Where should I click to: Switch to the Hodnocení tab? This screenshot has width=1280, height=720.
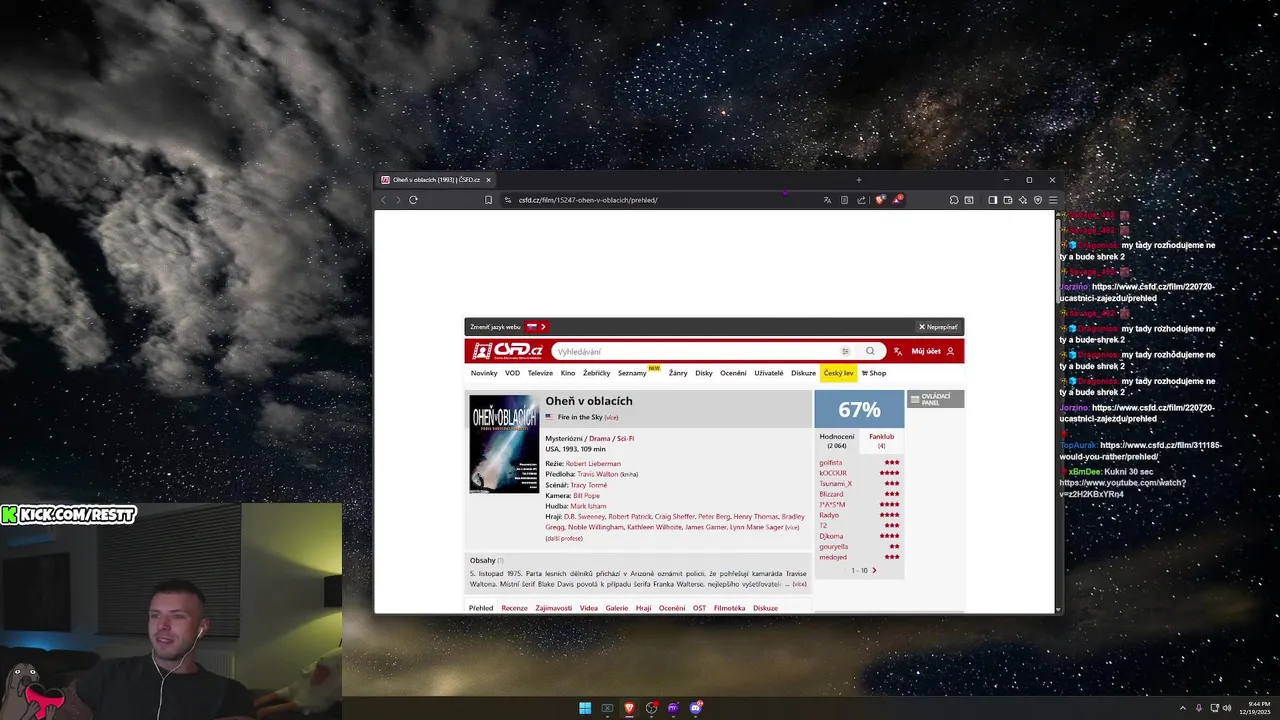[837, 440]
